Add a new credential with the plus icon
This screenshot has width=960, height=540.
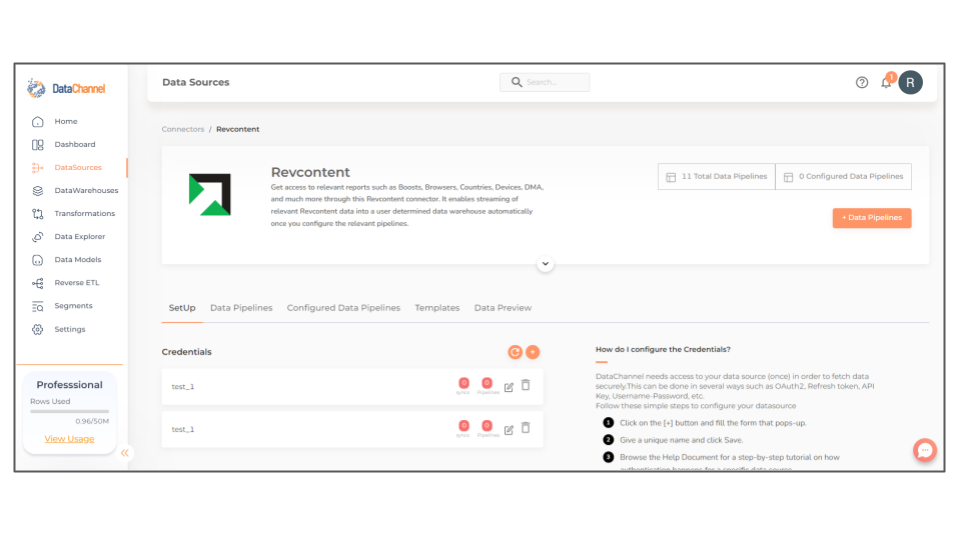coord(533,352)
